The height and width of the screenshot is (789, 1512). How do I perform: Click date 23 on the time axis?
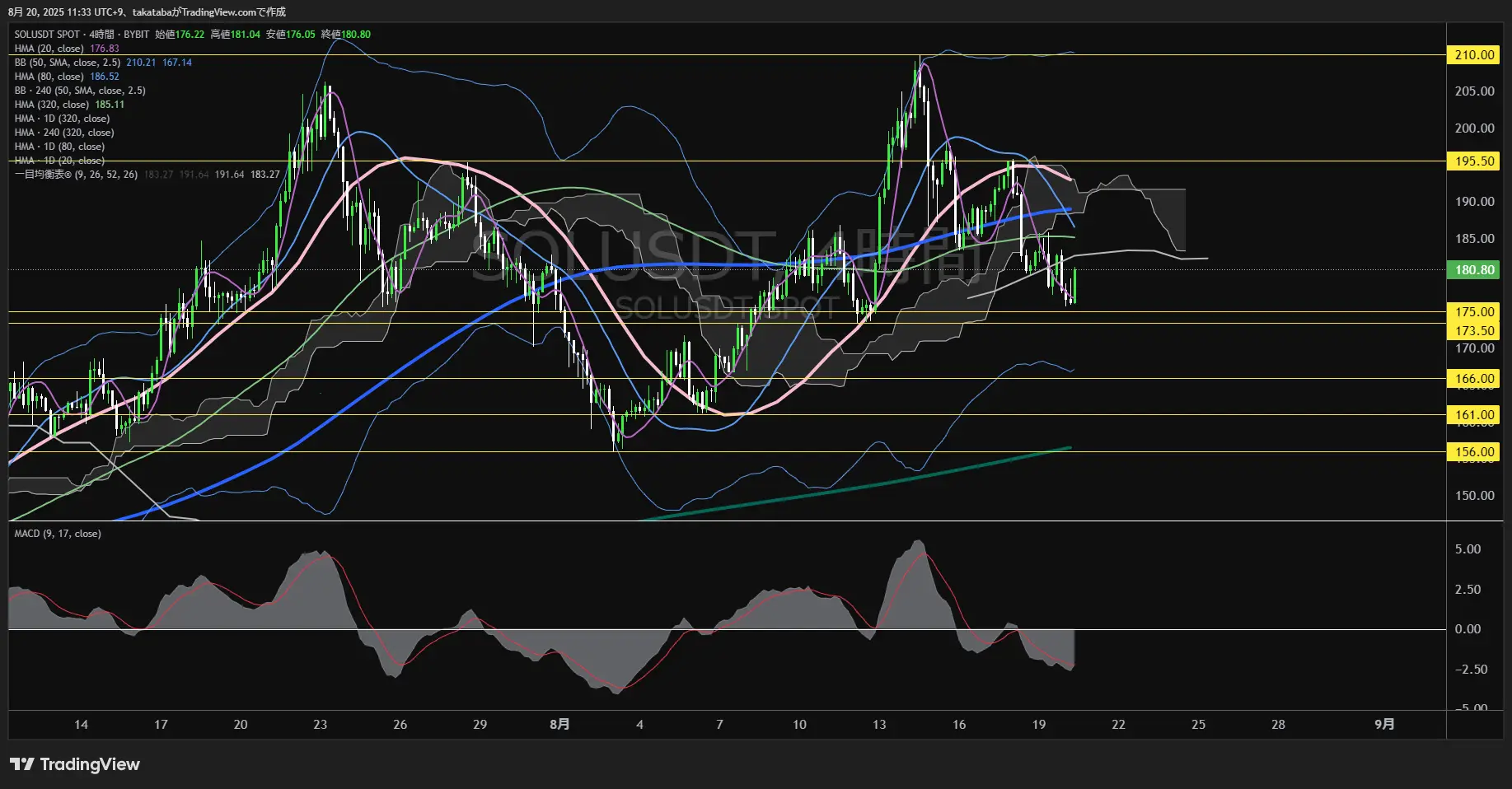click(x=320, y=725)
